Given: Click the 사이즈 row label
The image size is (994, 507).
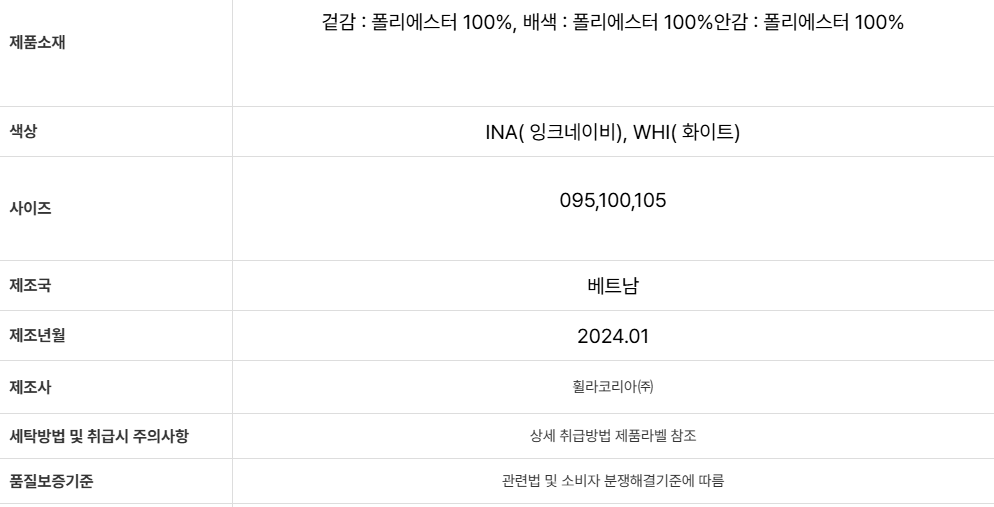Looking at the screenshot, I should 30,209.
